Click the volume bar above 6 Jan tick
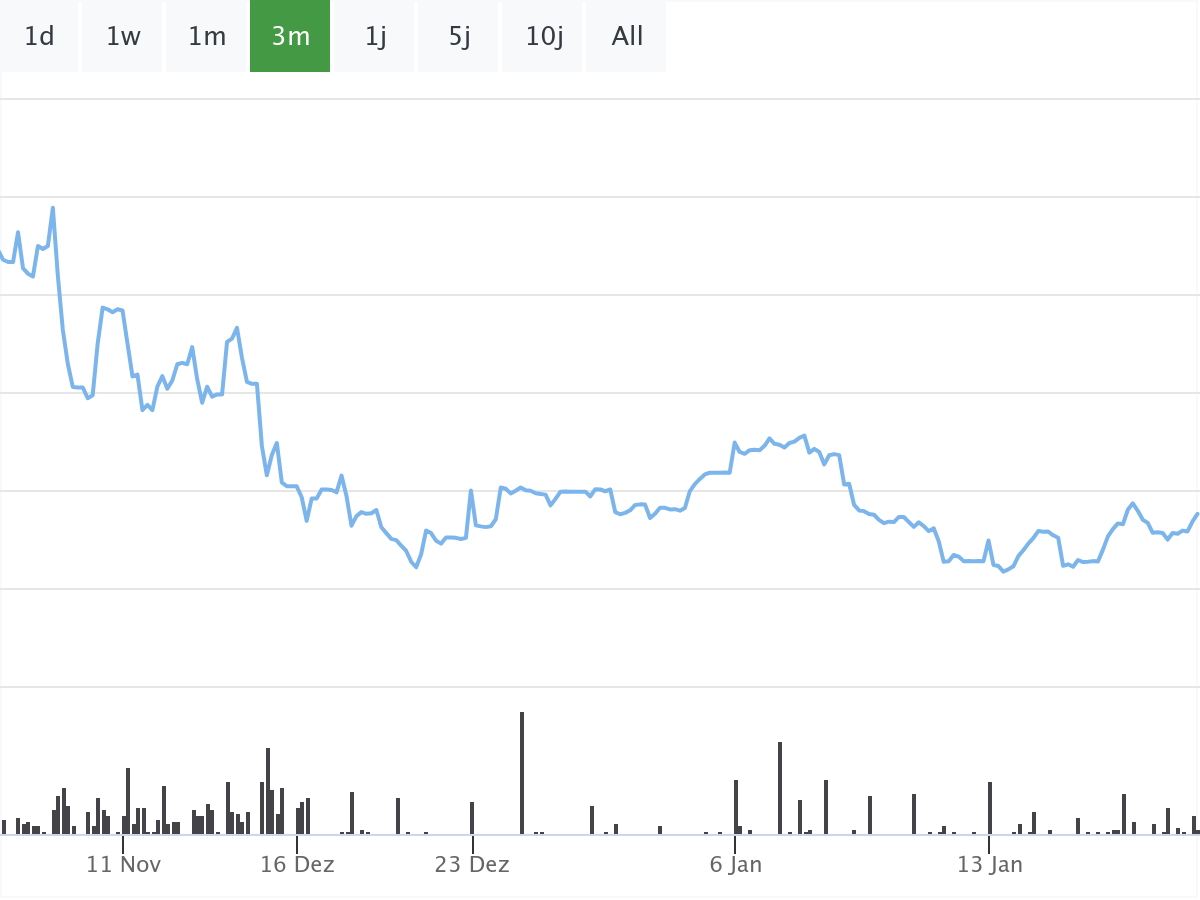 click(736, 806)
